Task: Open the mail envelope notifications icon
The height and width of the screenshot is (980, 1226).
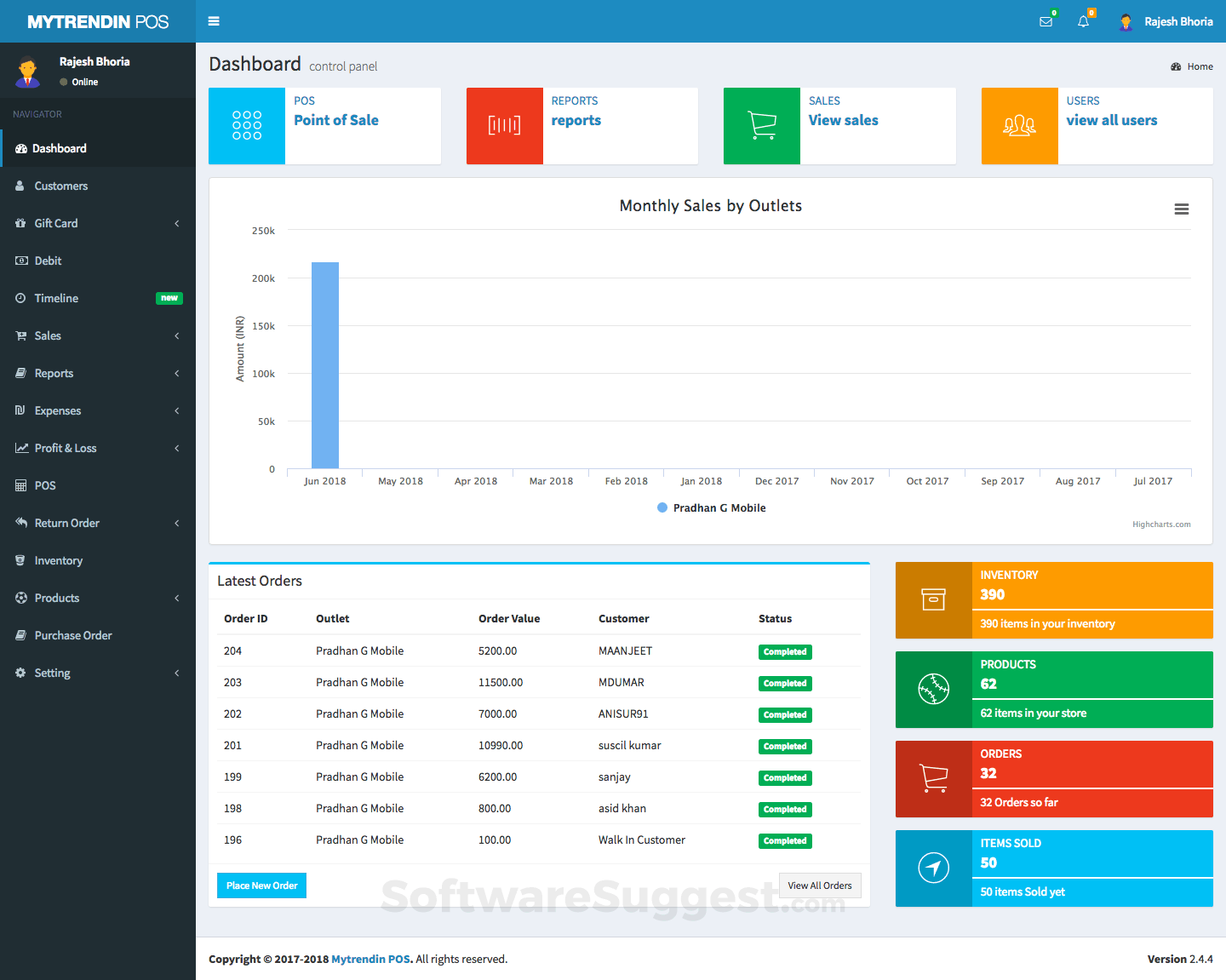Action: pos(1046,21)
